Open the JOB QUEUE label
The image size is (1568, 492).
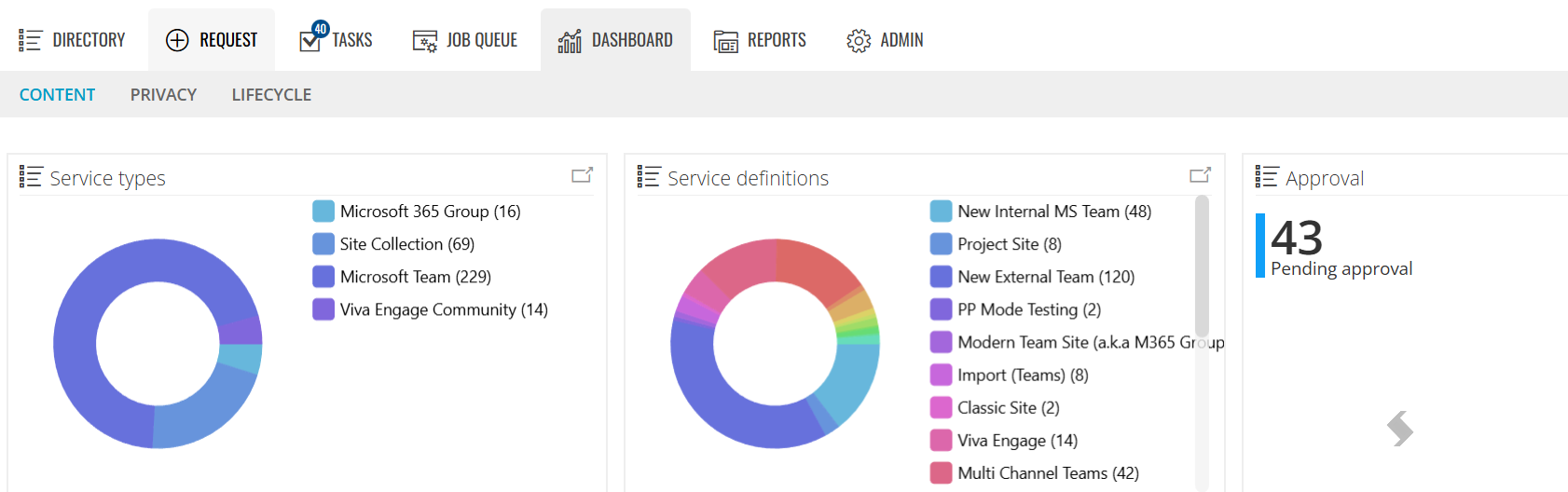coord(482,40)
